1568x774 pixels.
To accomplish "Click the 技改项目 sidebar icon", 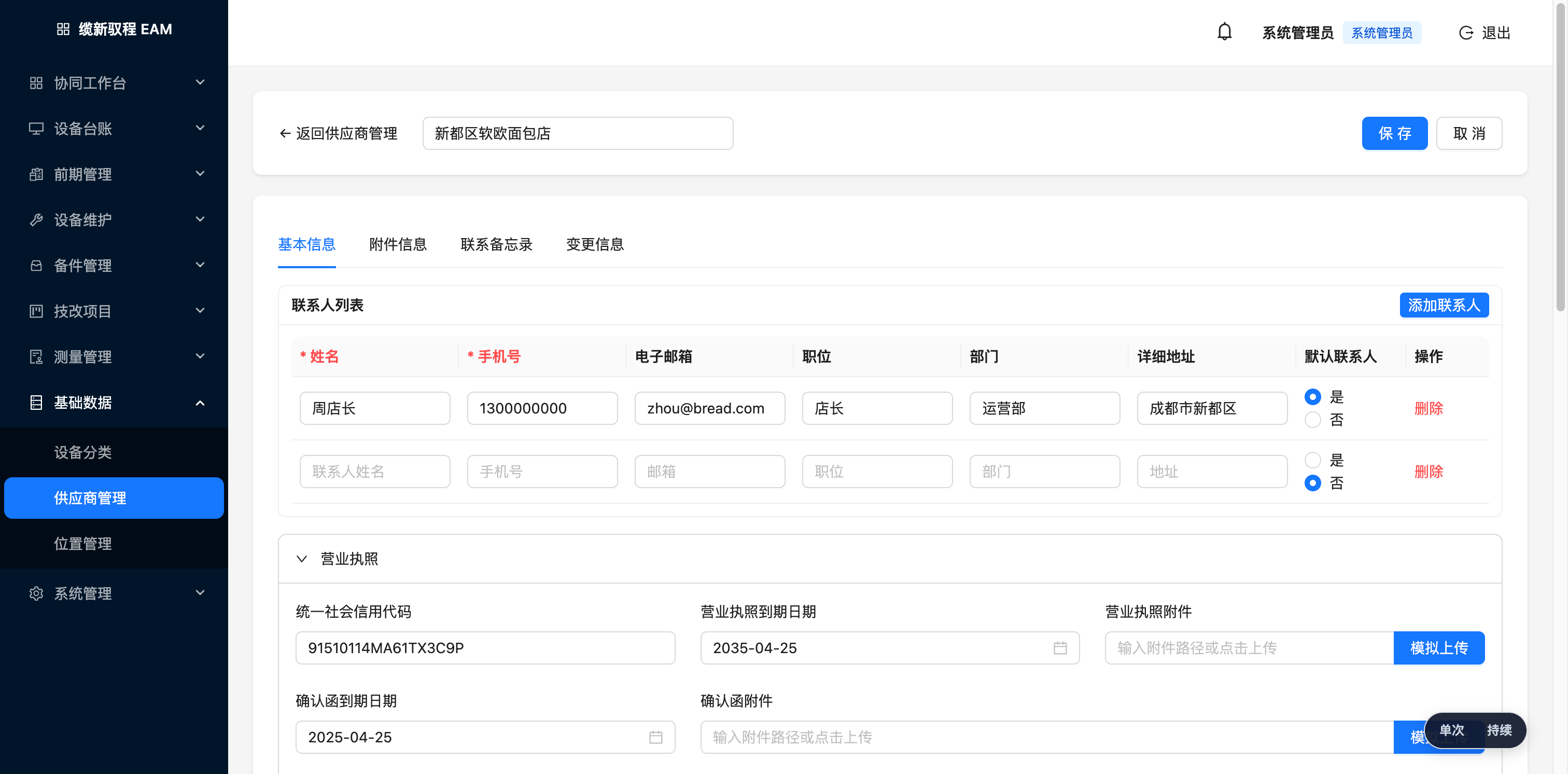I will coord(36,311).
